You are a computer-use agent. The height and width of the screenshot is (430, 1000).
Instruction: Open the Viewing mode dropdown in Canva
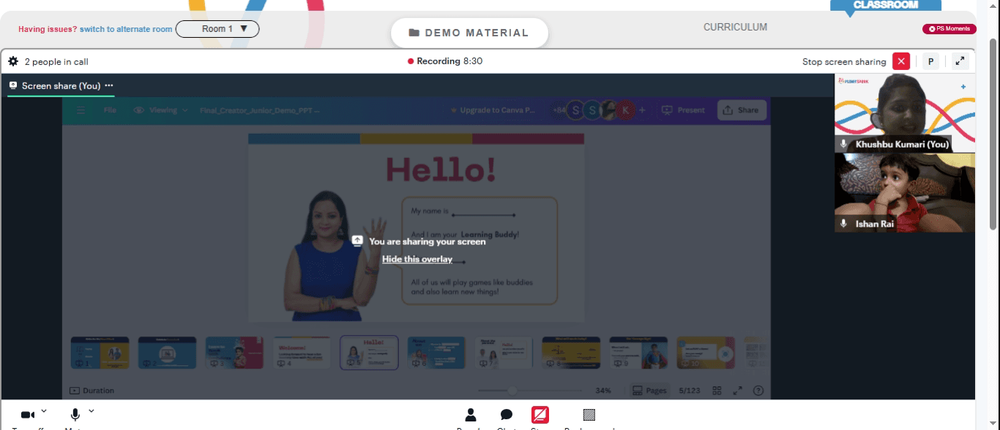click(161, 110)
